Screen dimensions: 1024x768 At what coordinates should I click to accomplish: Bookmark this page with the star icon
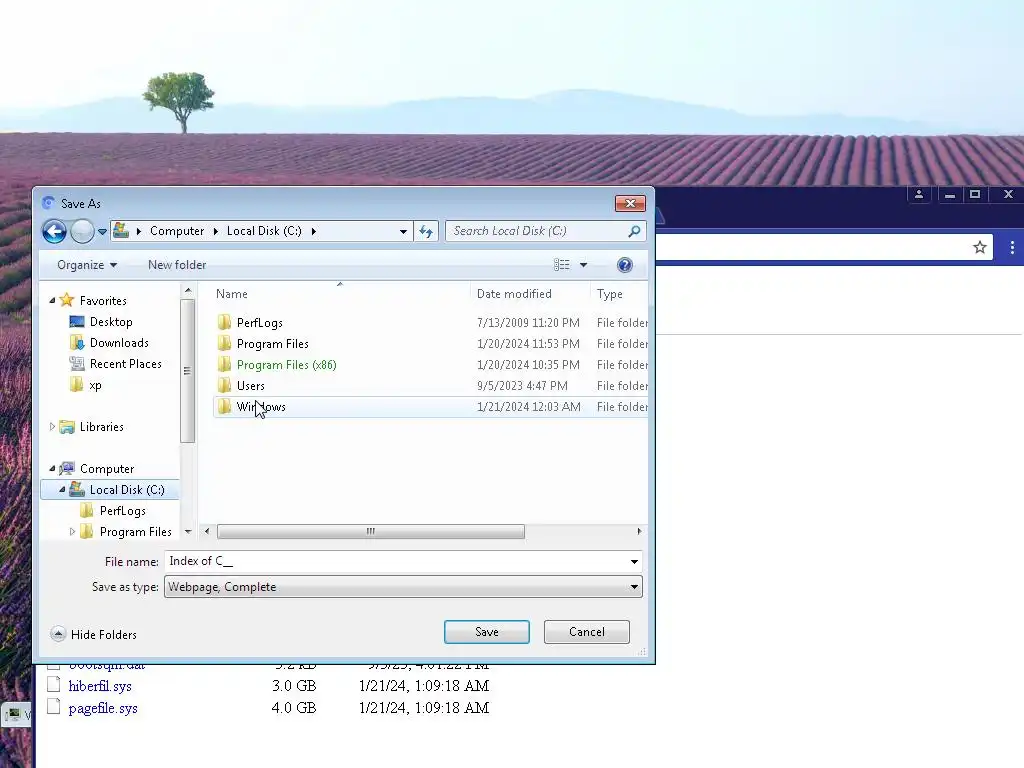point(980,247)
